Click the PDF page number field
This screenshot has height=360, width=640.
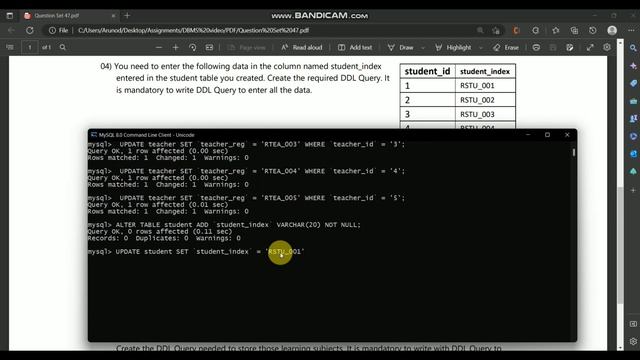(30, 47)
